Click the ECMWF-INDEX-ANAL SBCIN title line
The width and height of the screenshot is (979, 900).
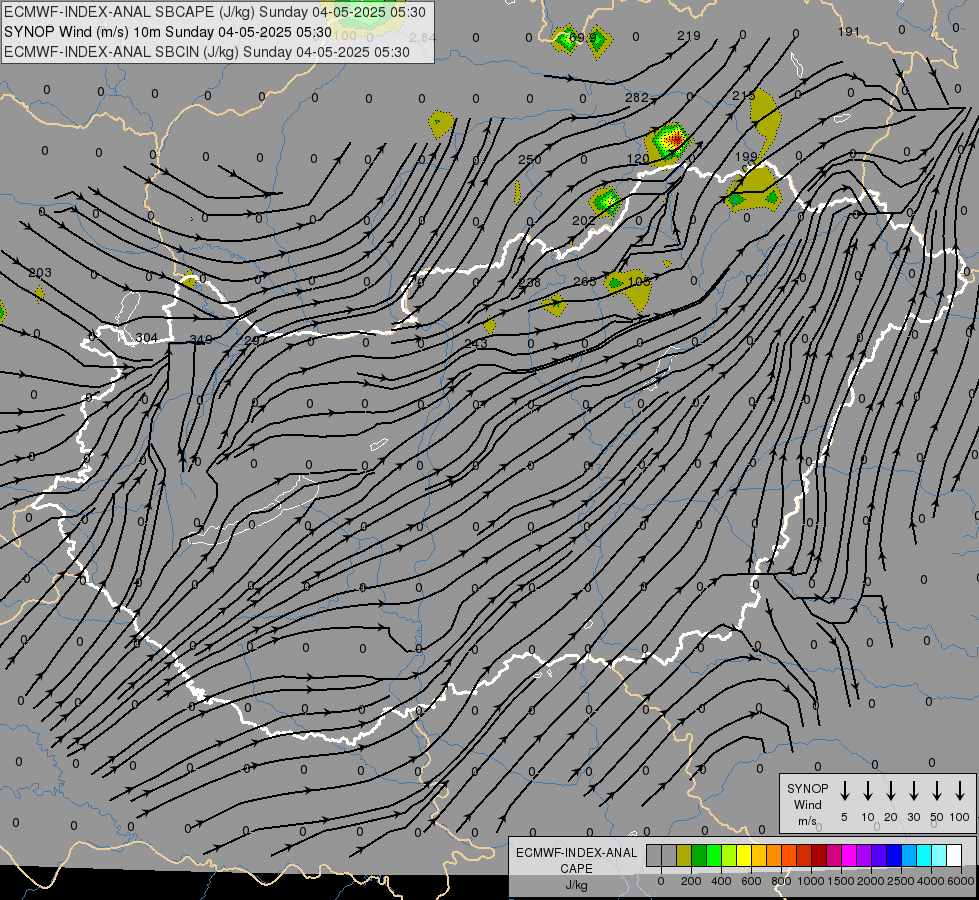tap(207, 52)
